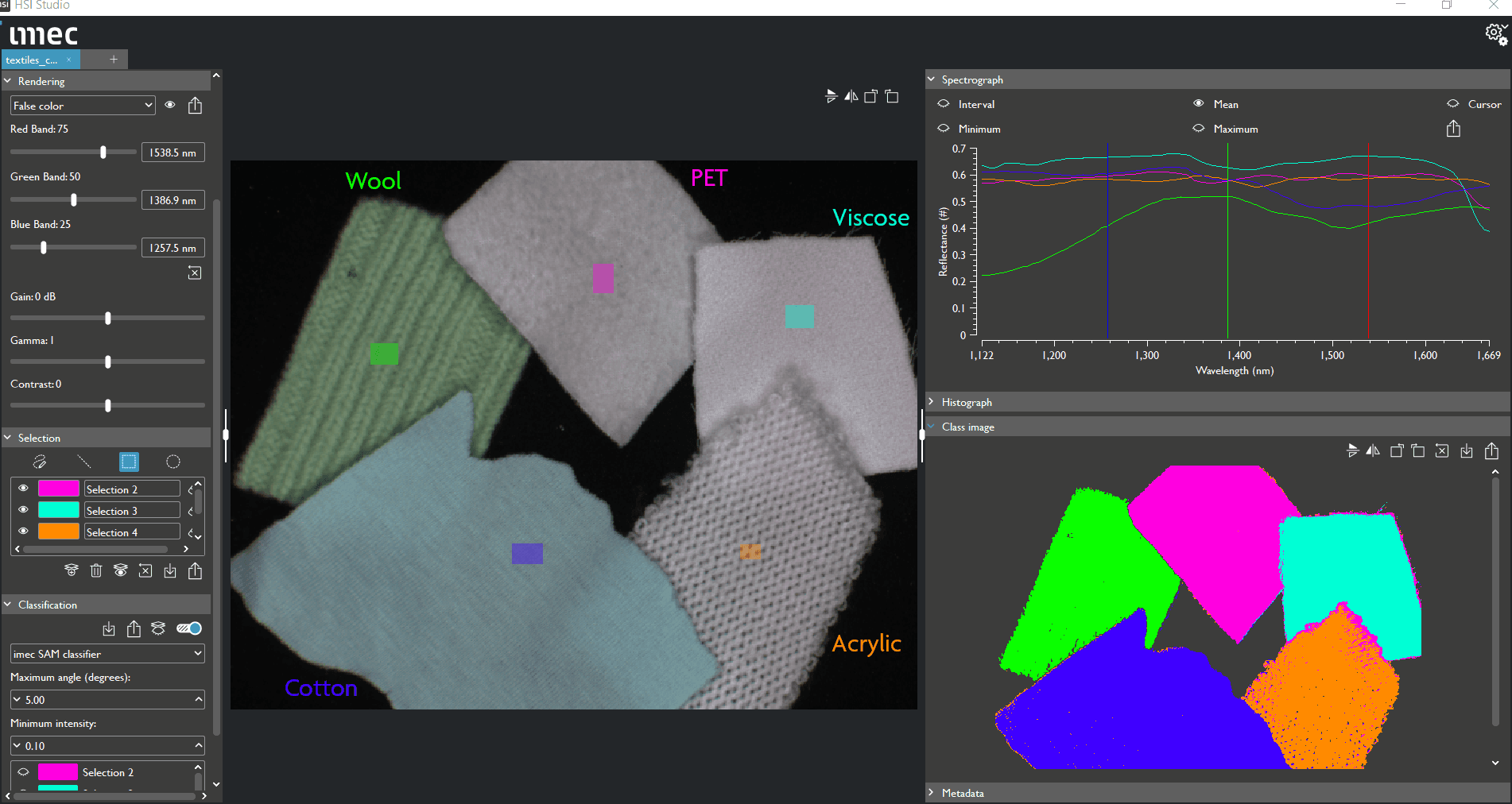The width and height of the screenshot is (1512, 804).
Task: Select the freehand lasso selection tool
Action: click(40, 462)
